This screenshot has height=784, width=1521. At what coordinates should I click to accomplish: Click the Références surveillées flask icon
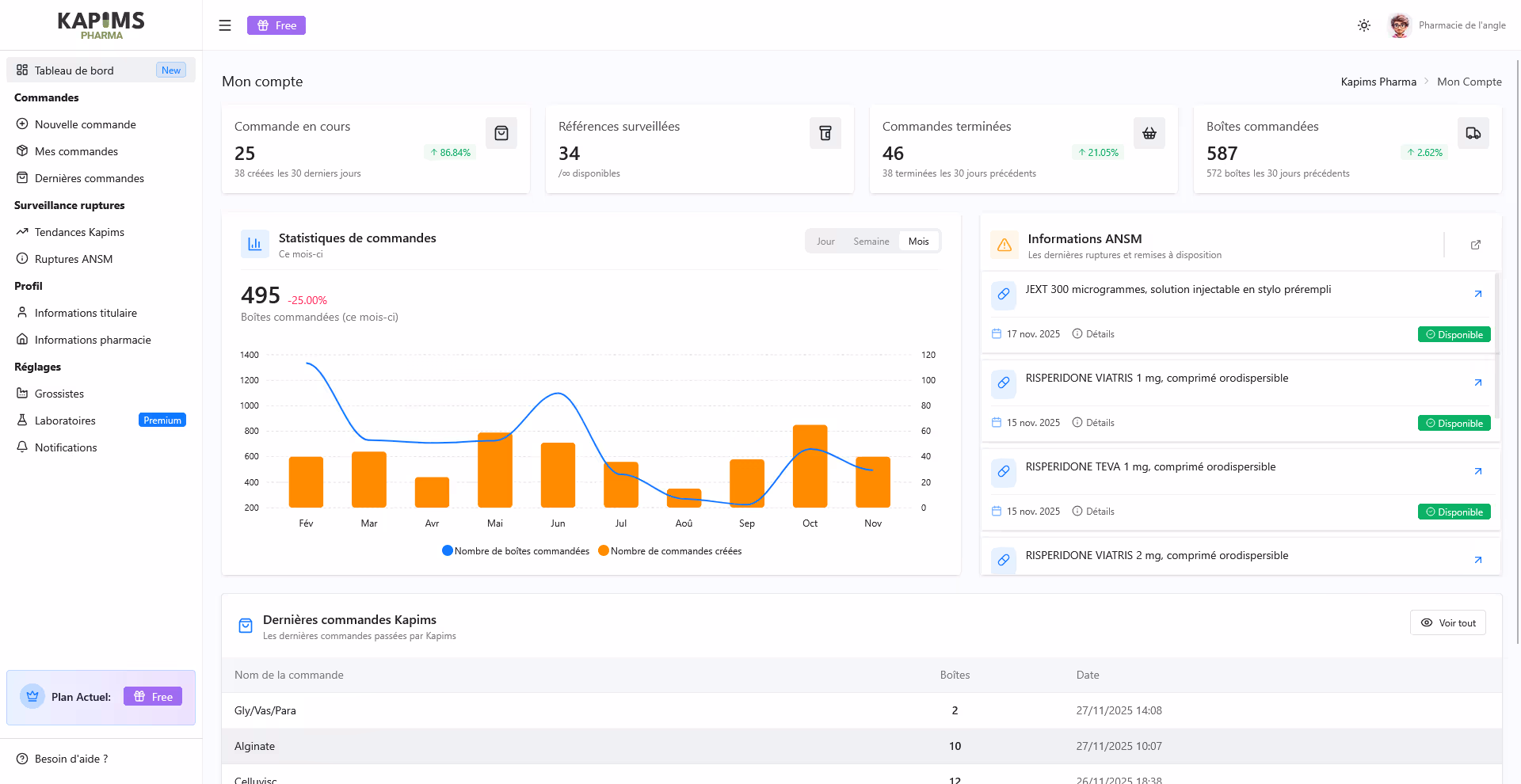tap(825, 132)
